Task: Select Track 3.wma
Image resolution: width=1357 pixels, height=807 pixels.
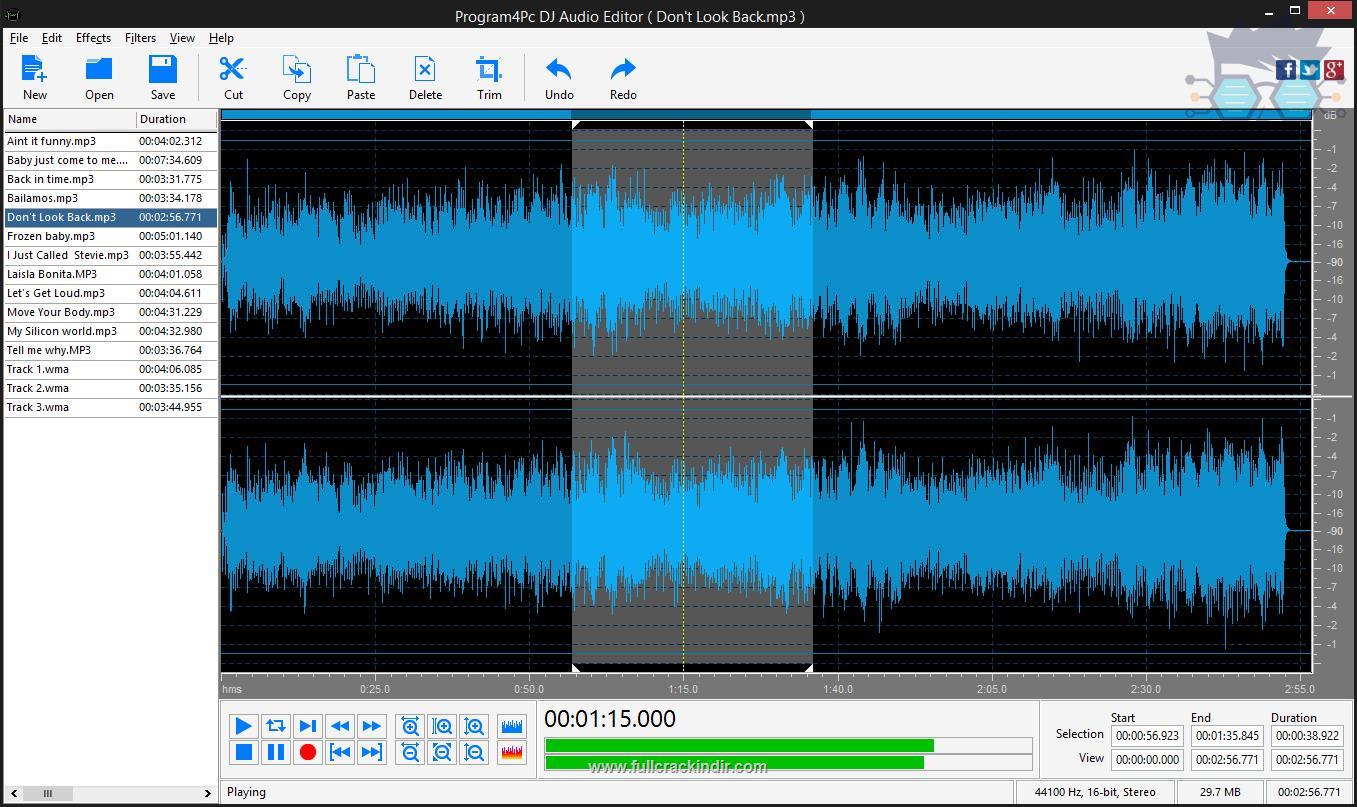Action: point(110,407)
